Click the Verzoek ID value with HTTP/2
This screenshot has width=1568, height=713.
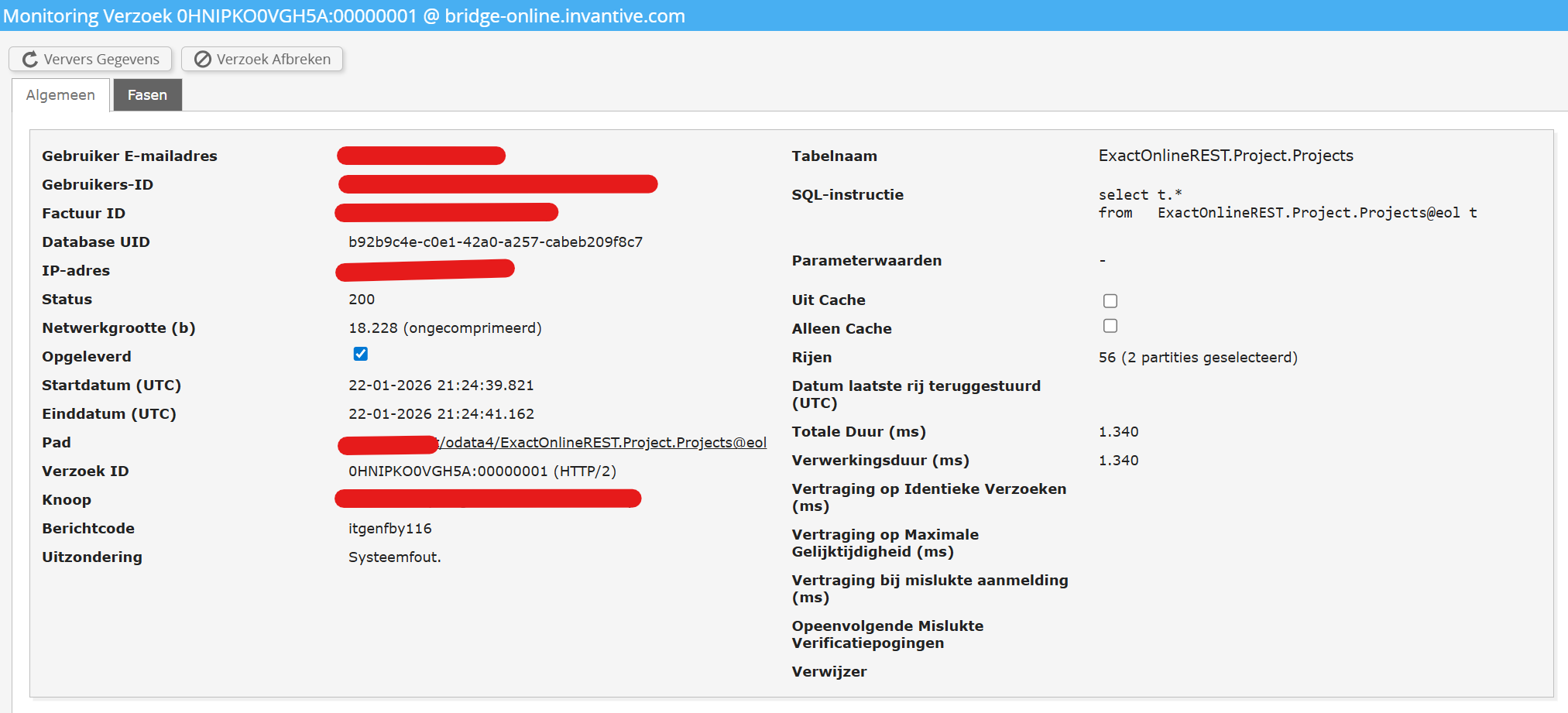(x=482, y=471)
